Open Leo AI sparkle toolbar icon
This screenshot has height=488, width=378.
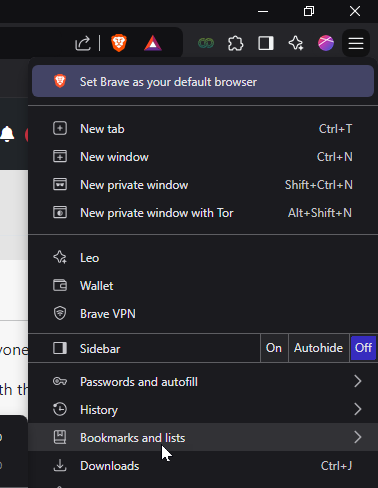click(x=296, y=43)
